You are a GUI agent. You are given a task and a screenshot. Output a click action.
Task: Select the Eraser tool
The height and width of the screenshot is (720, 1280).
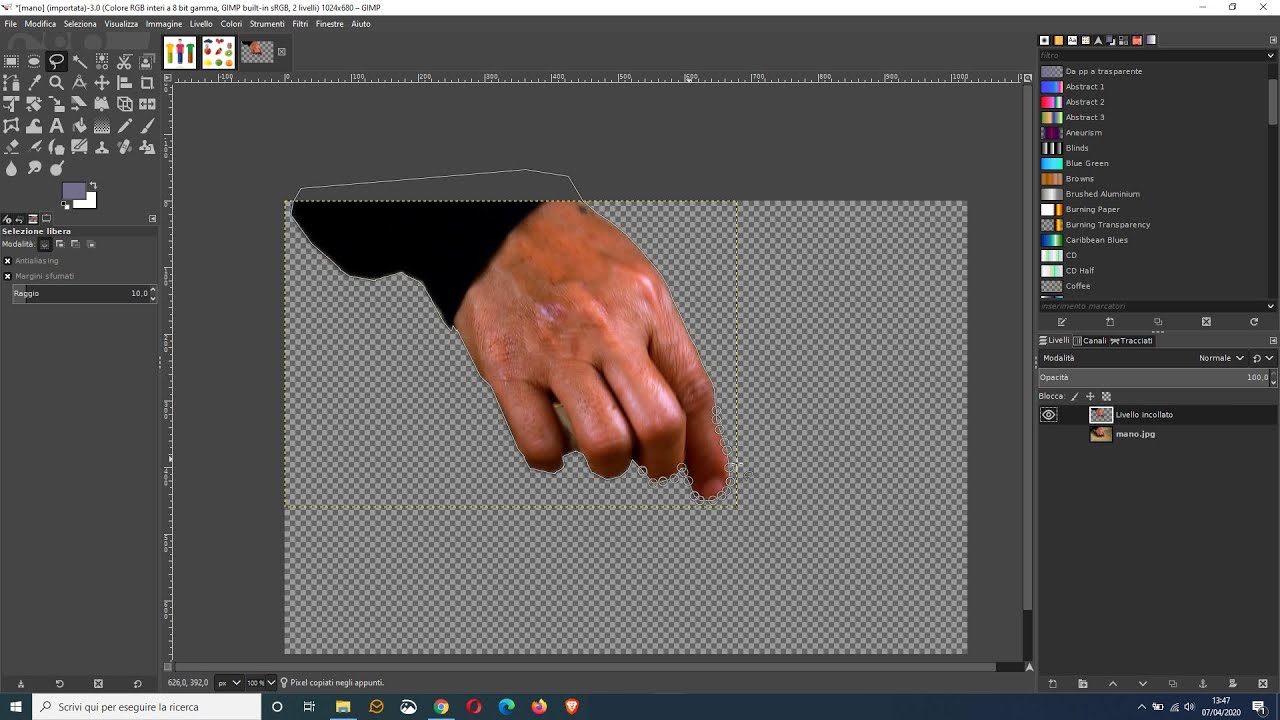pos(11,147)
